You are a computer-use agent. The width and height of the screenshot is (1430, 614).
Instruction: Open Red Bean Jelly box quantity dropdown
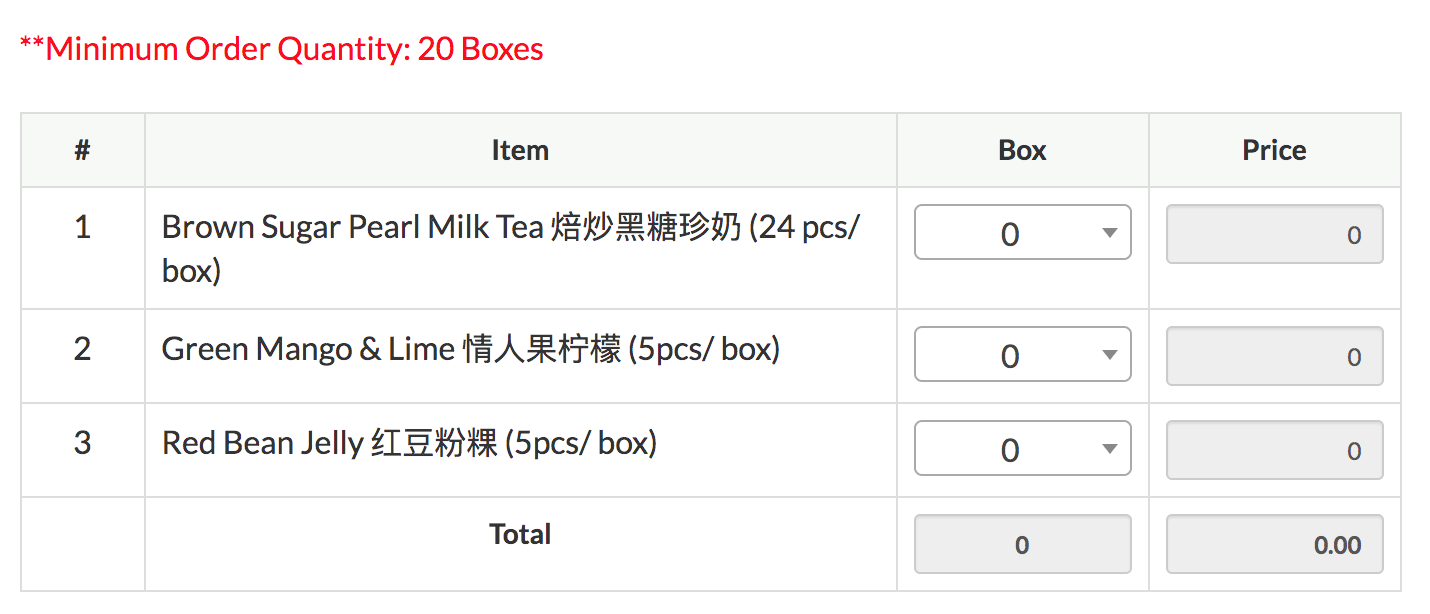[x=1022, y=448]
